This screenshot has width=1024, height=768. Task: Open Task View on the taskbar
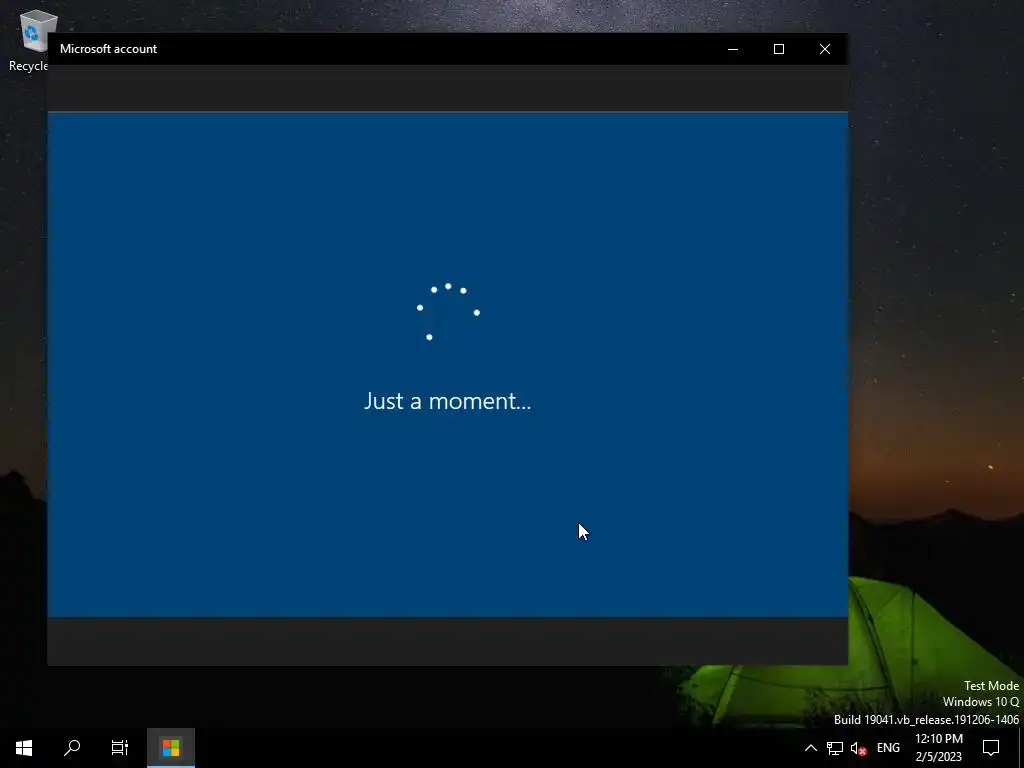tap(120, 748)
